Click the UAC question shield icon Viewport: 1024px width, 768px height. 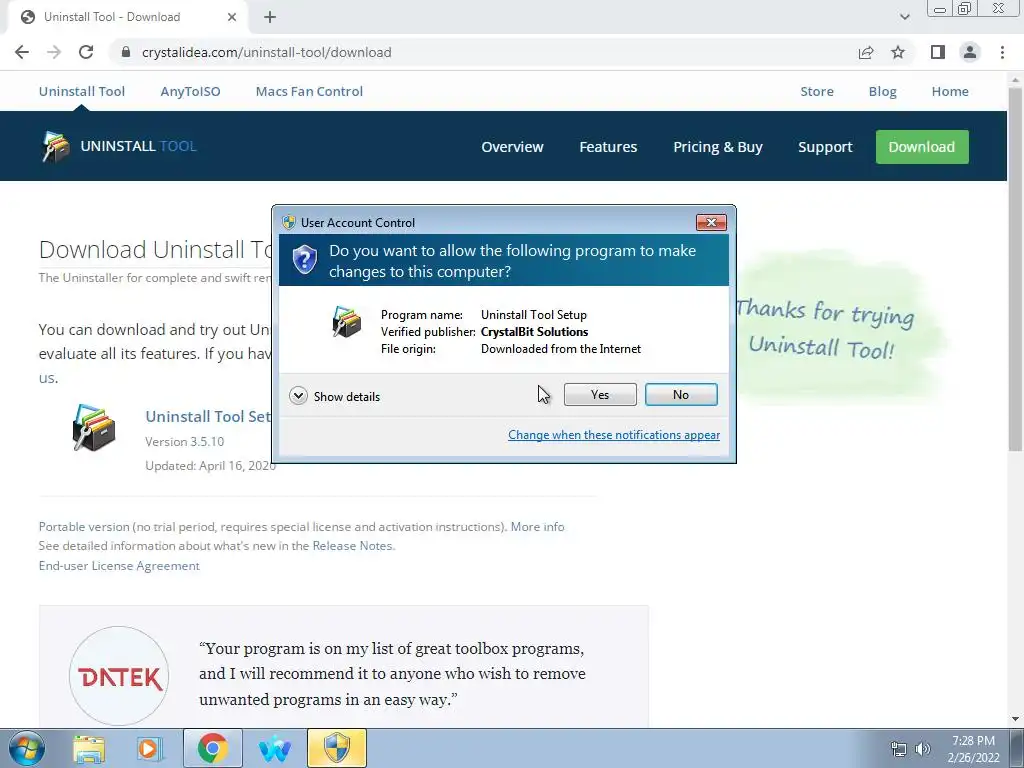pos(304,260)
